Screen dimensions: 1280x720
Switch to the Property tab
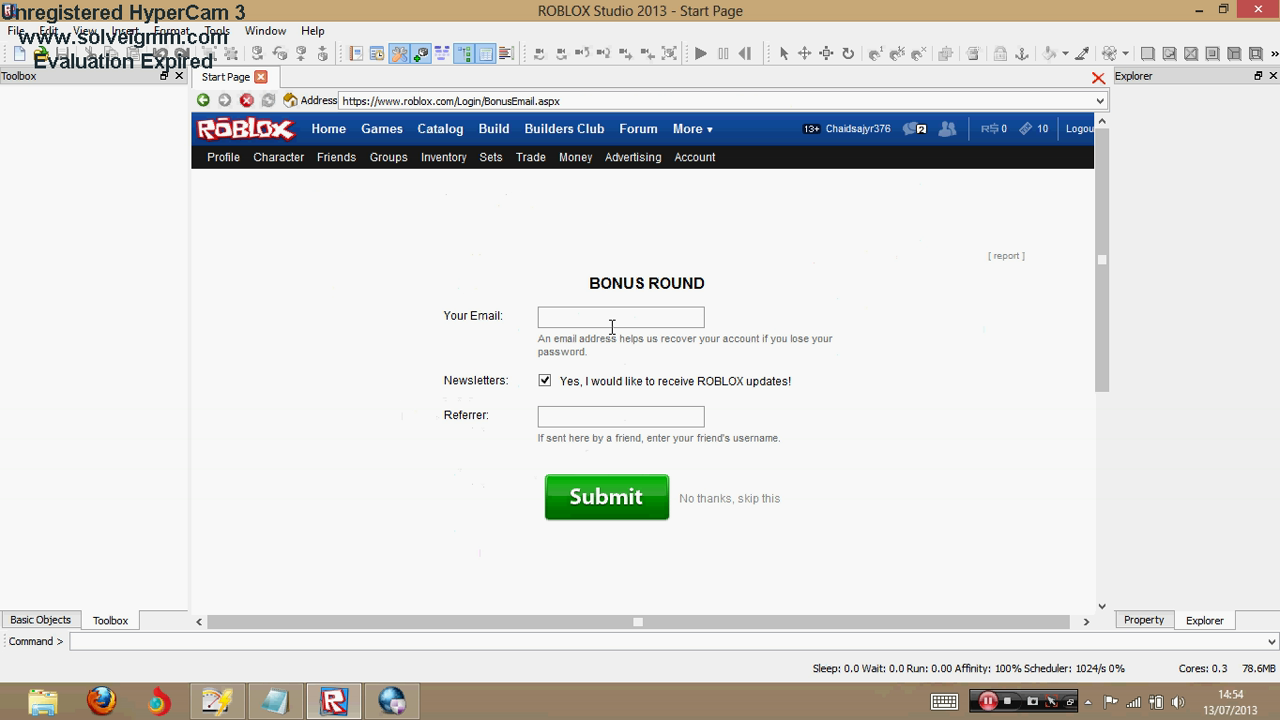[x=1143, y=620]
